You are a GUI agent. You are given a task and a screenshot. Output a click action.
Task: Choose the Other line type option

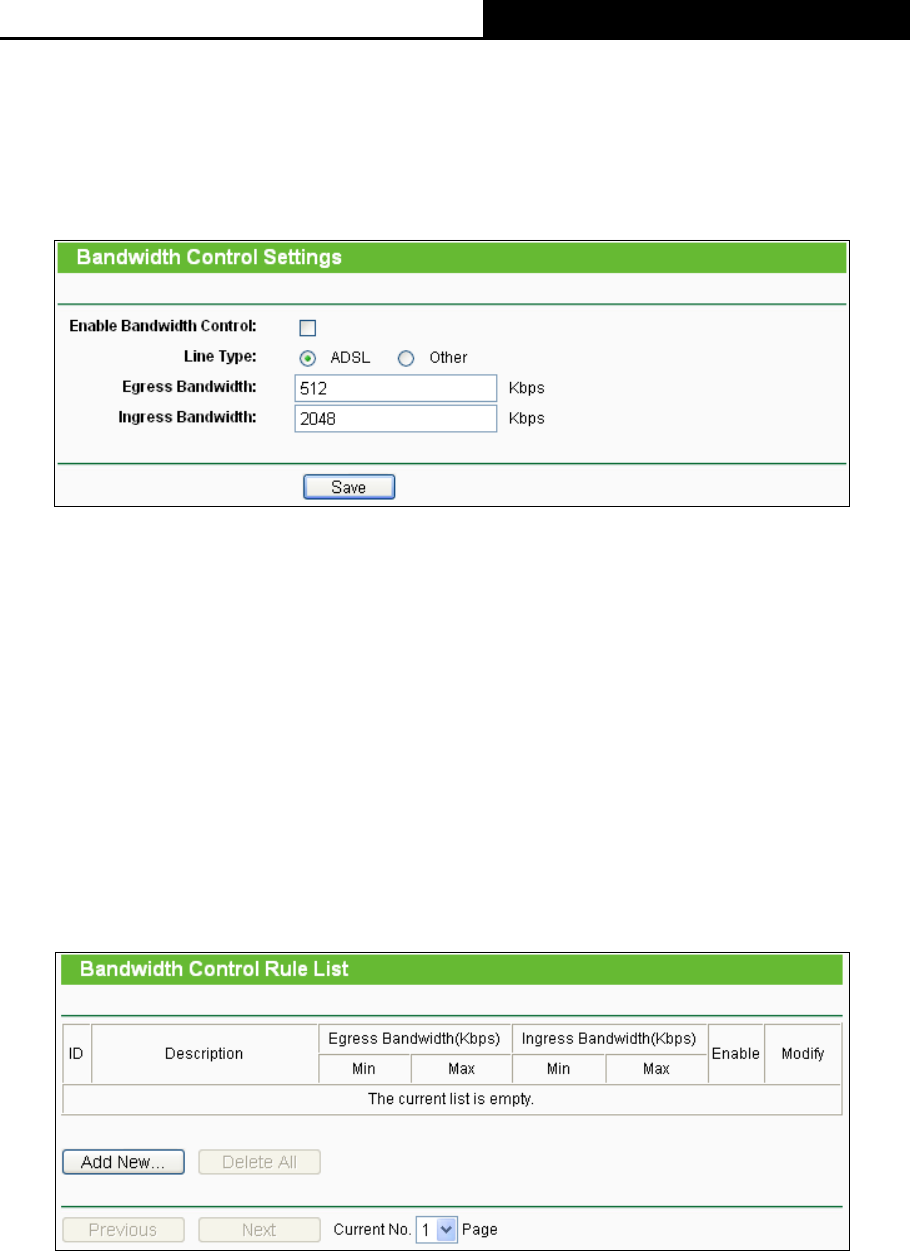406,358
